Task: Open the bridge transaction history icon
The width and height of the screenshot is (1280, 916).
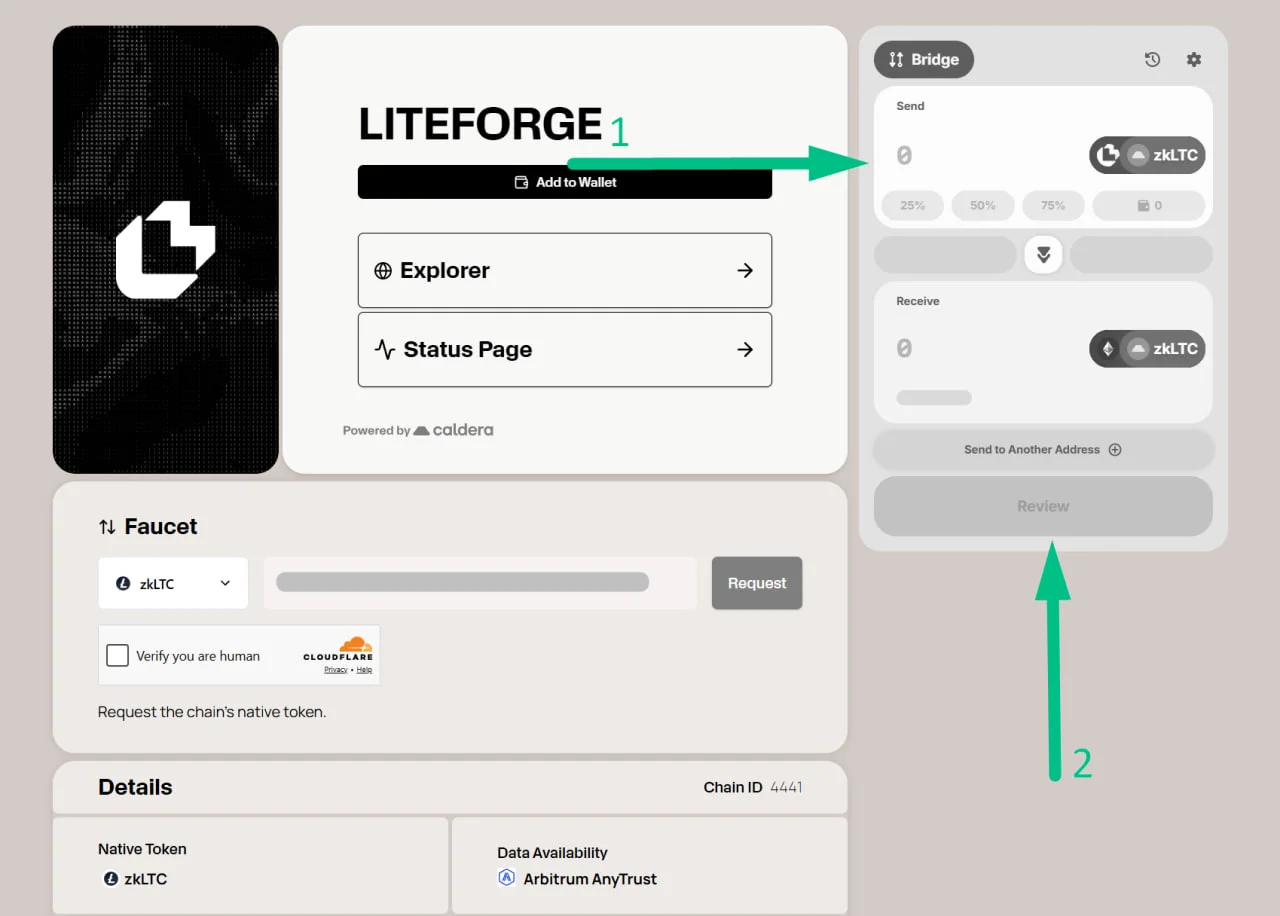Action: (1152, 60)
